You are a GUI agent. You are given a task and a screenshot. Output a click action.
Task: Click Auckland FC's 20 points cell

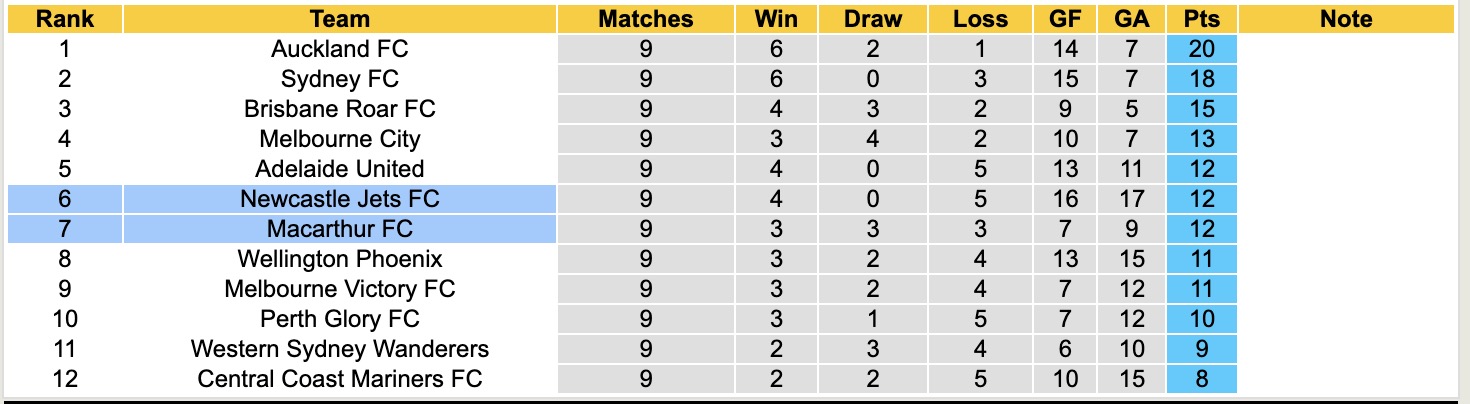point(1202,49)
